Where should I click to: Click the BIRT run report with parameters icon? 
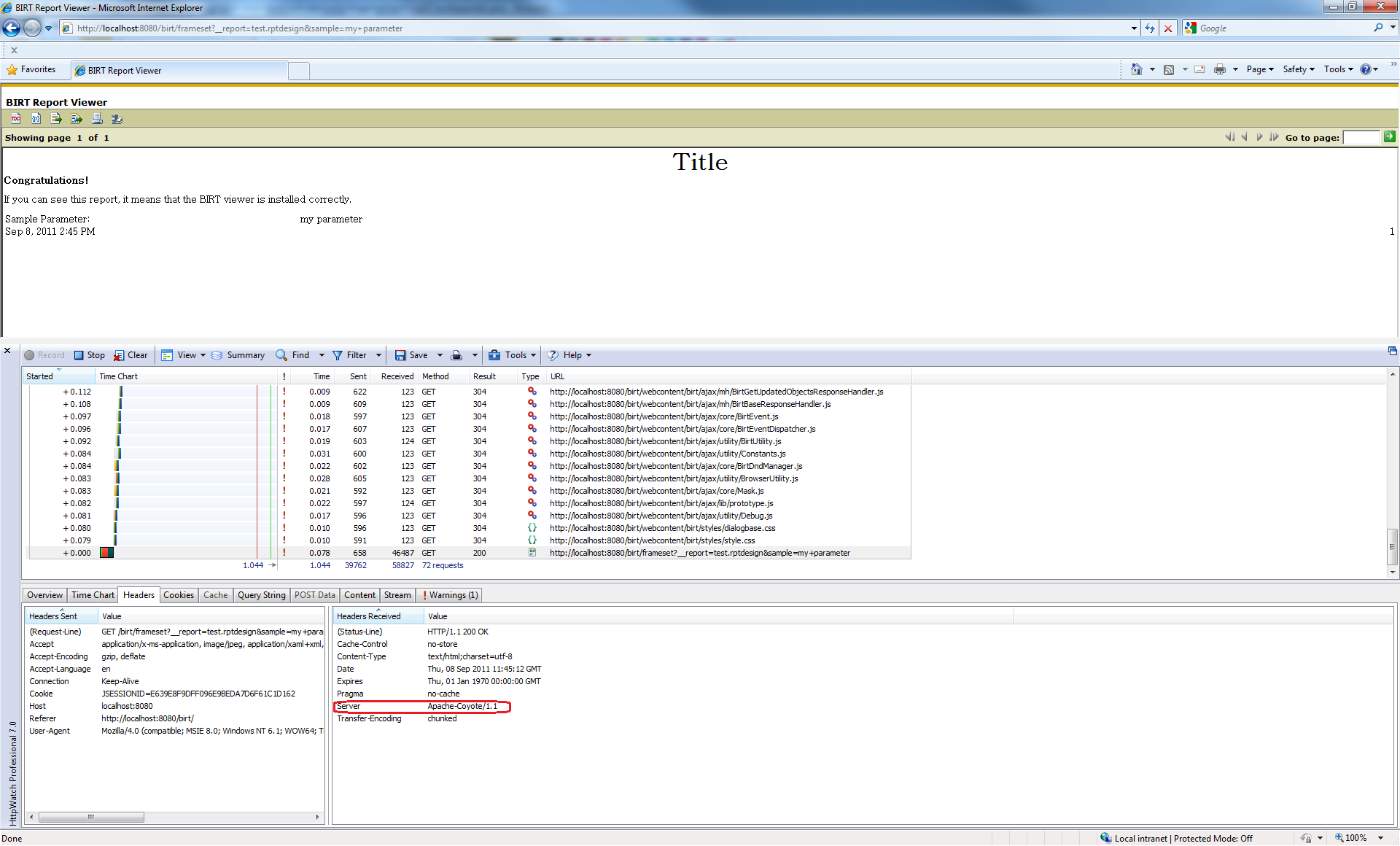click(36, 118)
